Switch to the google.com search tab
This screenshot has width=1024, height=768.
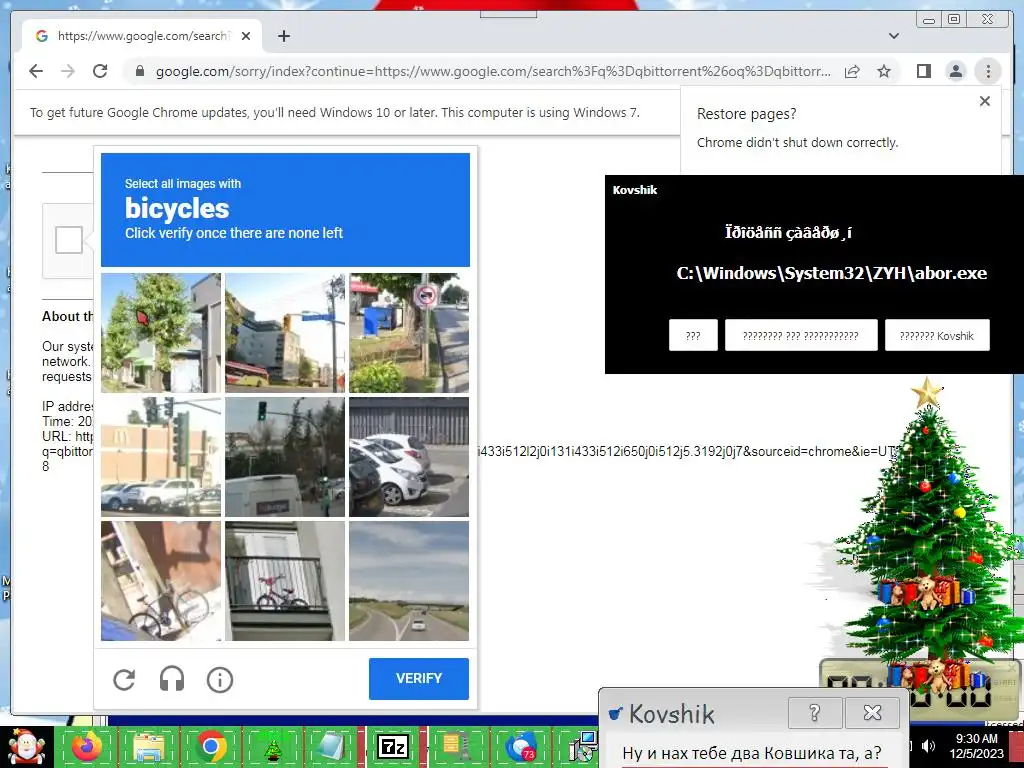click(142, 36)
